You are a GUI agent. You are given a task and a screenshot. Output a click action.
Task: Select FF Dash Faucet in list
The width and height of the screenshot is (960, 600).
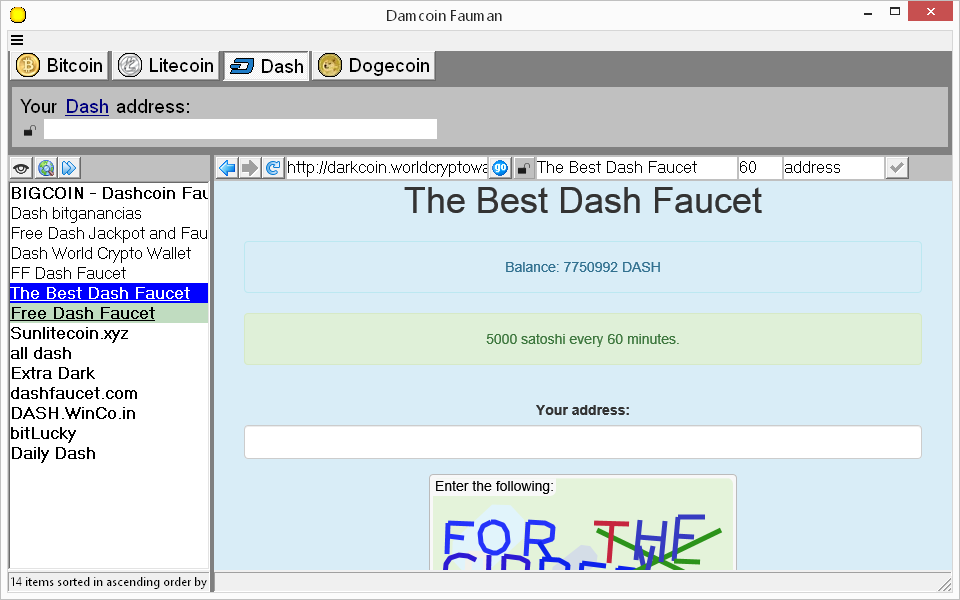point(109,273)
